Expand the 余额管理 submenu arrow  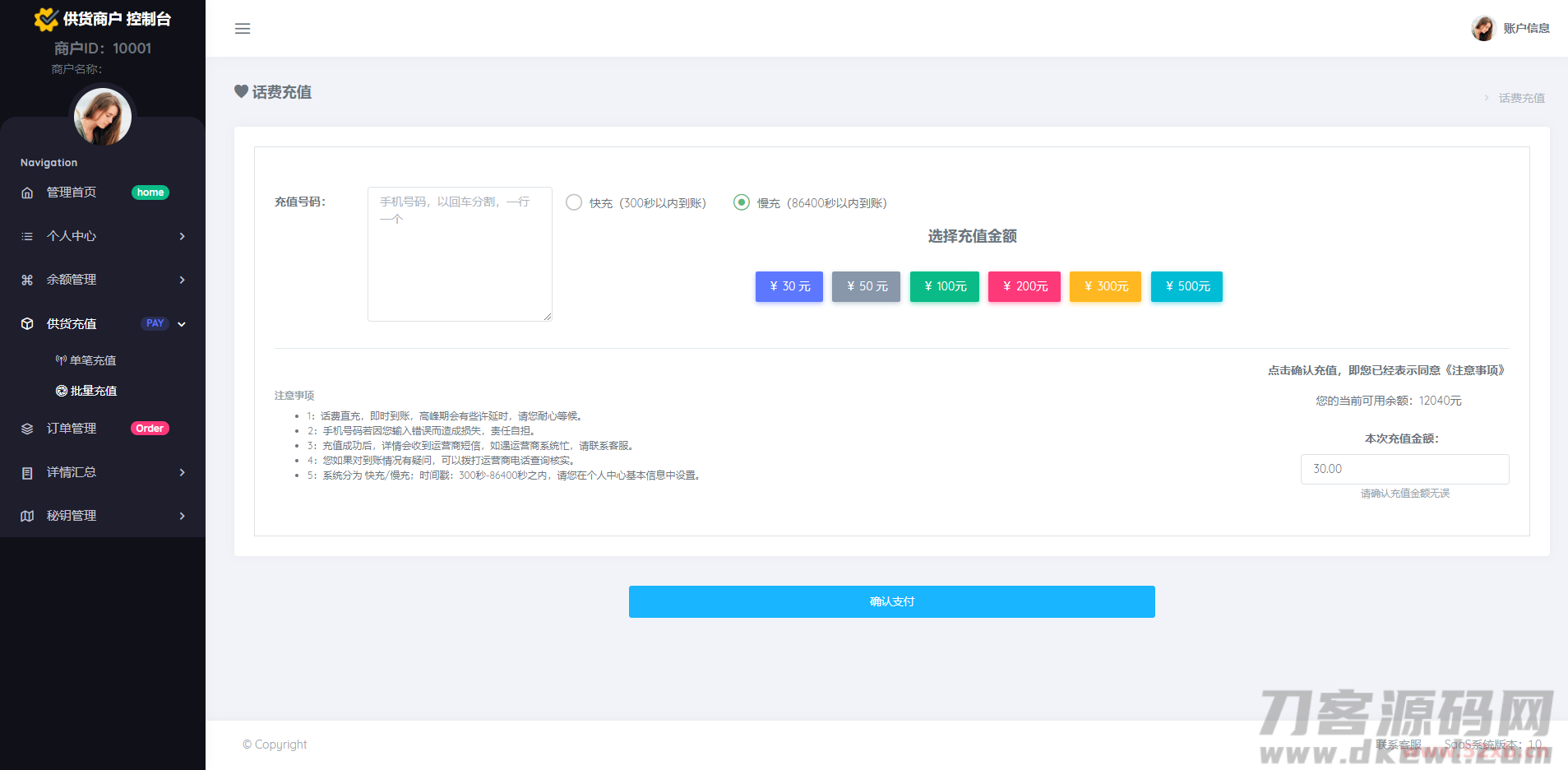coord(182,280)
